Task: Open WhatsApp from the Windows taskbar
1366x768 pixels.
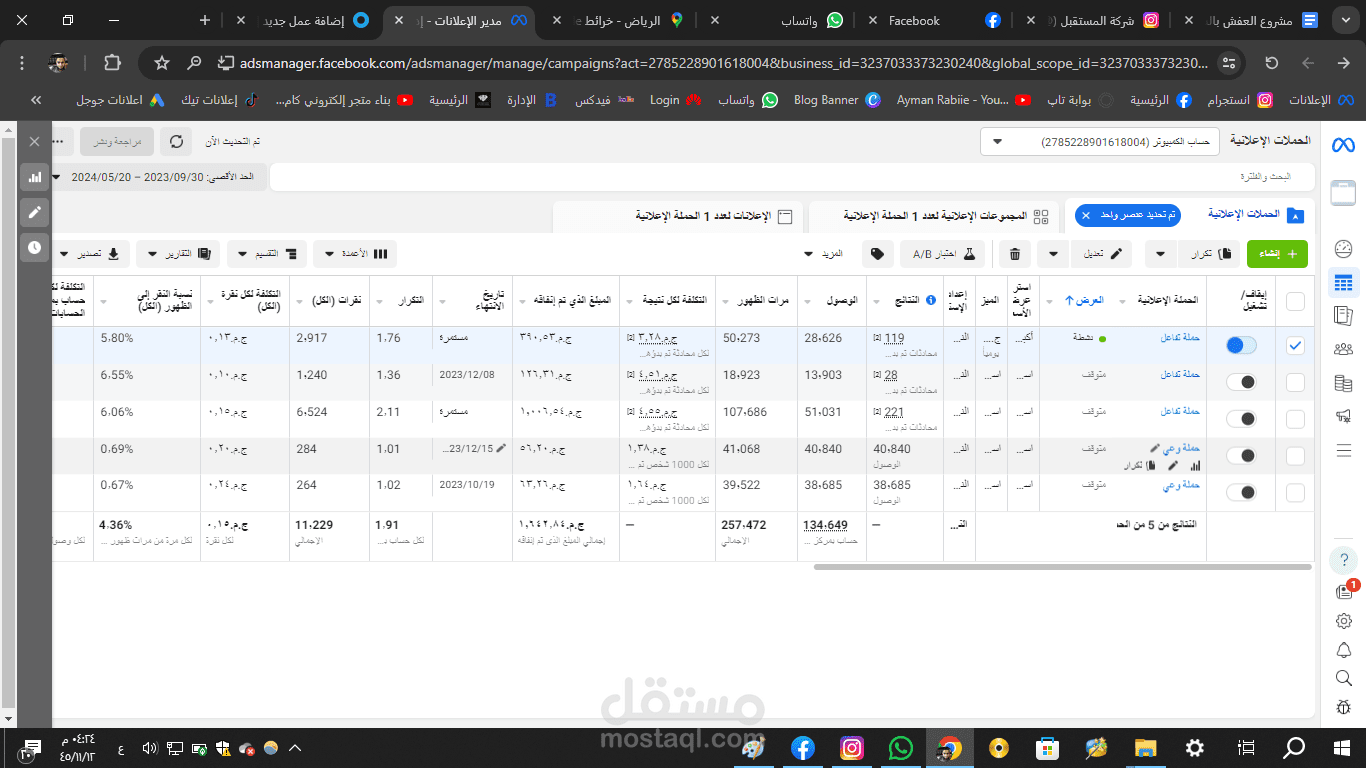Action: tap(900, 748)
